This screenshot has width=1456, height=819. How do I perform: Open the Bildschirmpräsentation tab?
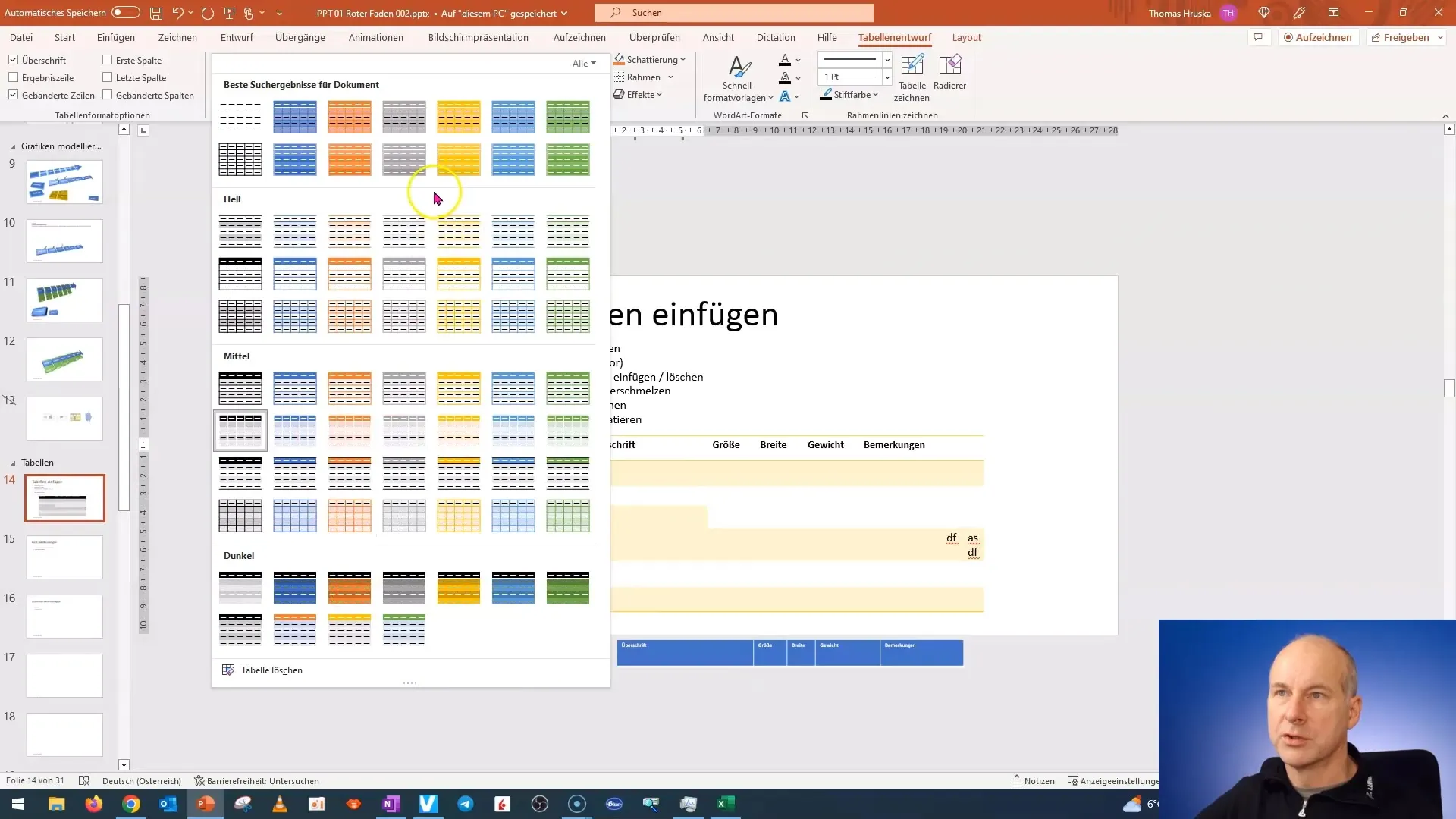pos(478,37)
